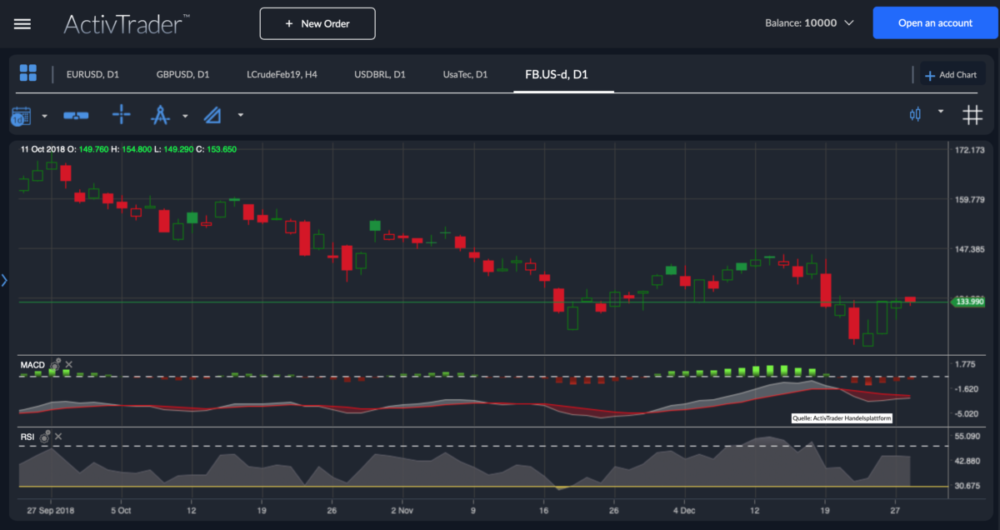Viewport: 1000px width, 530px height.
Task: Expand the chart type dropdown arrow
Action: [941, 112]
